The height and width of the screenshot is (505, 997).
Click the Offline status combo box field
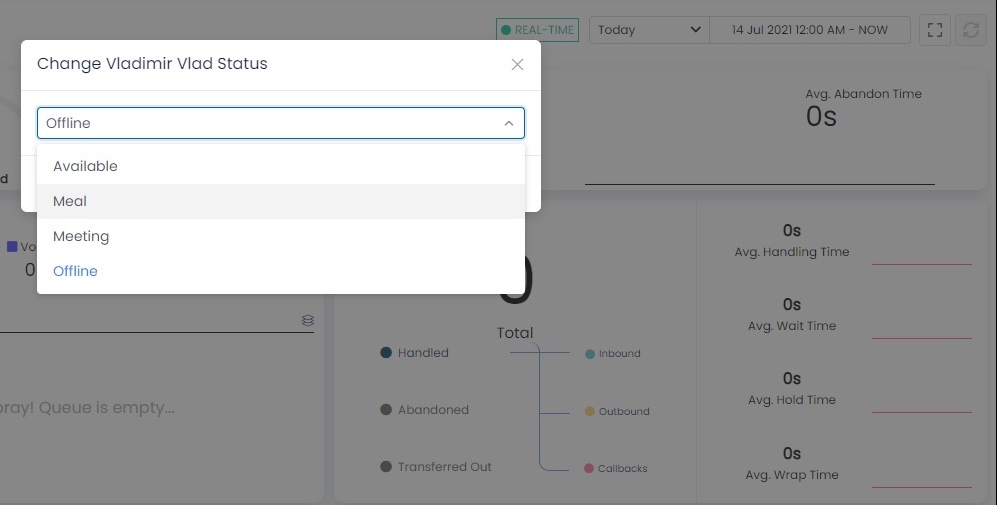(280, 123)
